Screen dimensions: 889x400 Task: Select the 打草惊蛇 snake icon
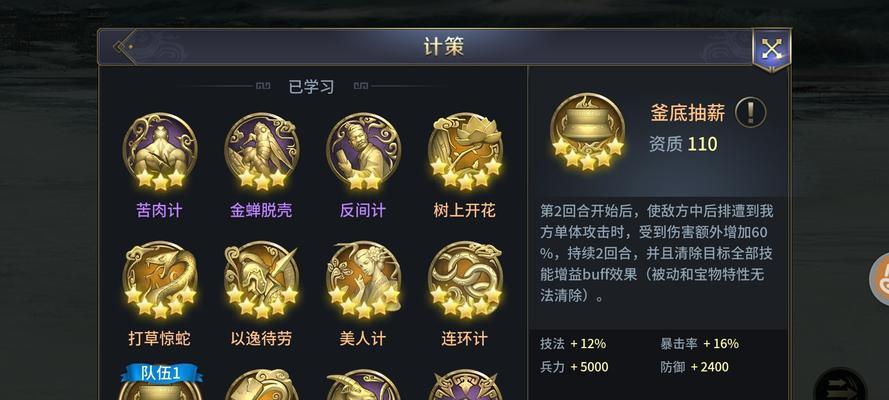[x=160, y=279]
